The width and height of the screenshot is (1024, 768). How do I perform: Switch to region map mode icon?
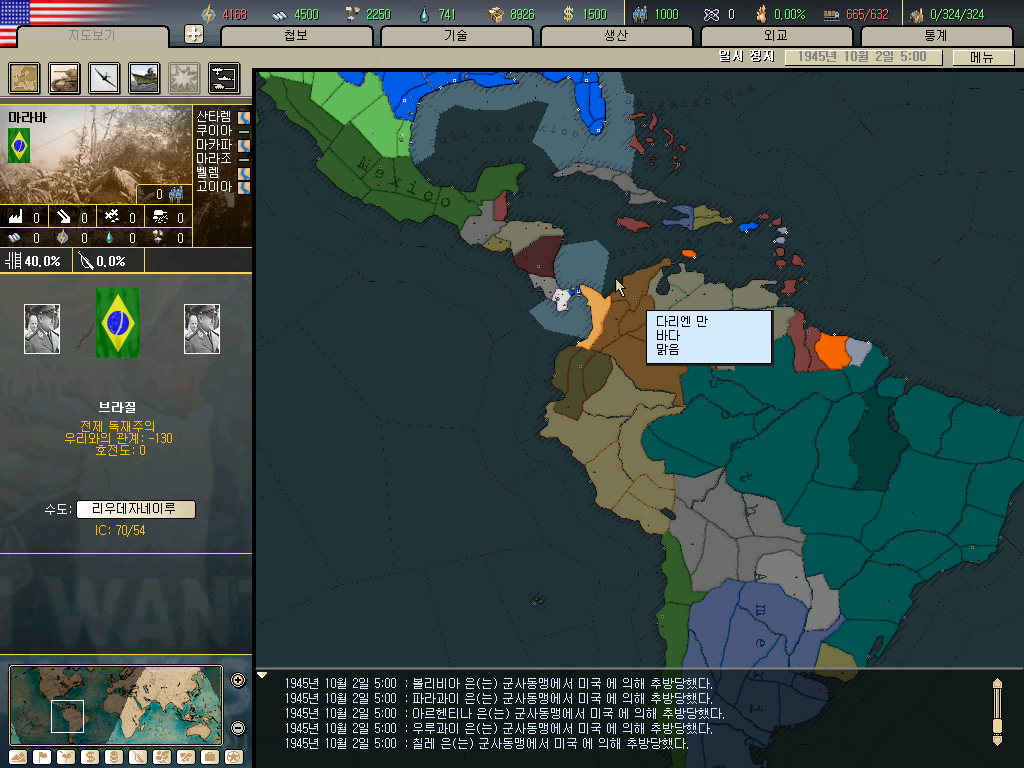click(162, 757)
